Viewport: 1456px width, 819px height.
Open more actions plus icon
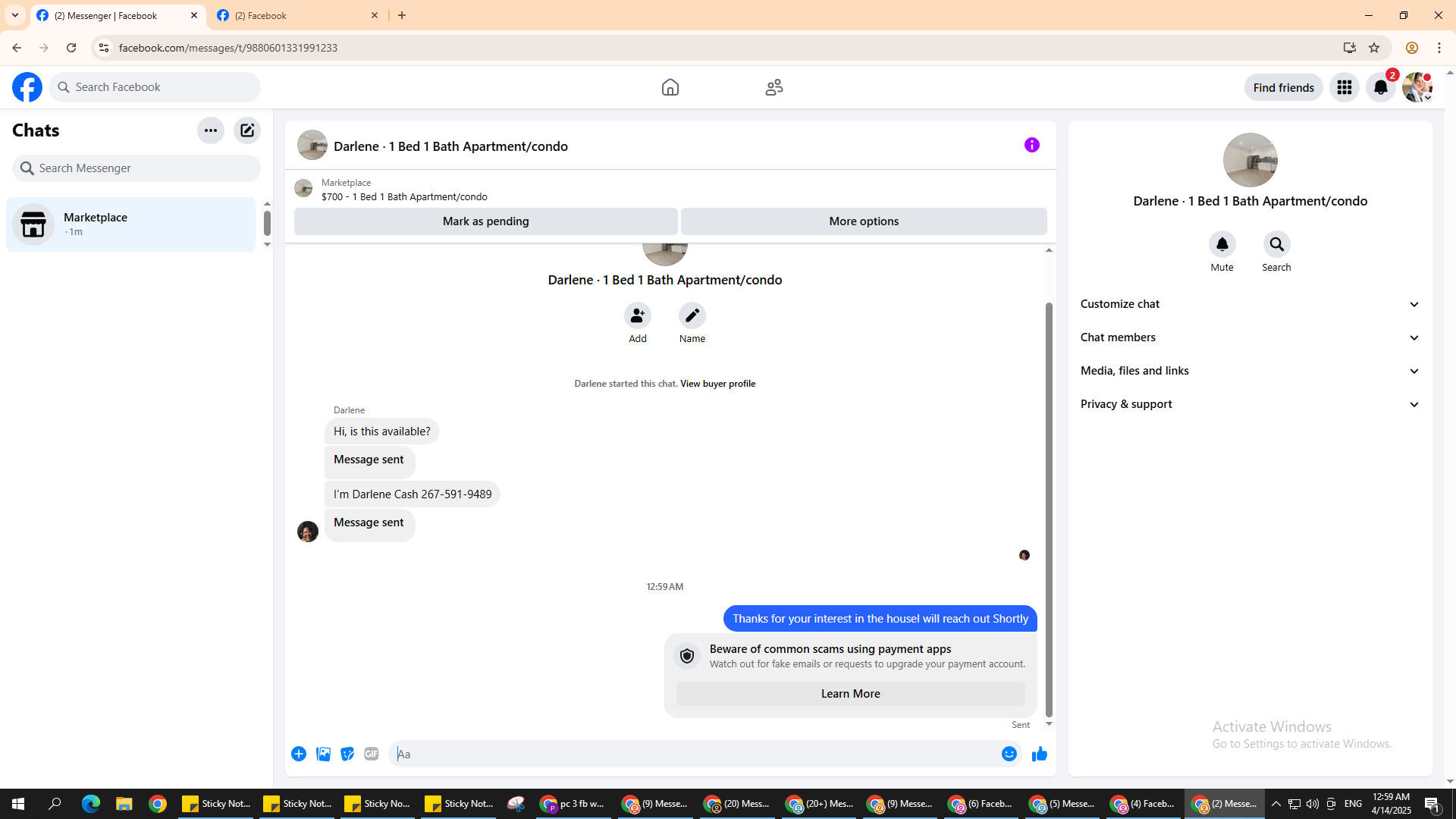coord(299,754)
